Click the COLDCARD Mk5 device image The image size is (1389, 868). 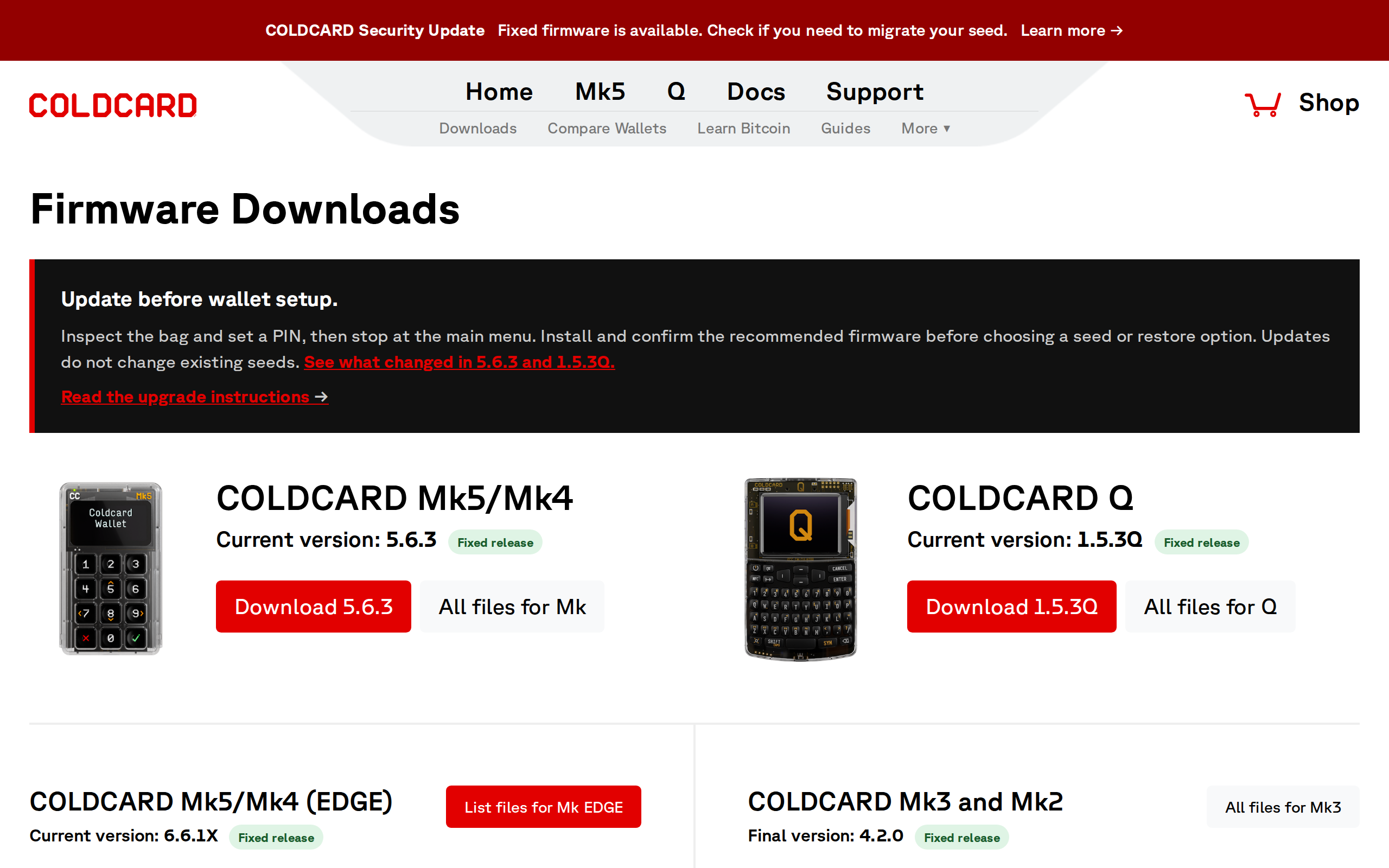(111, 569)
